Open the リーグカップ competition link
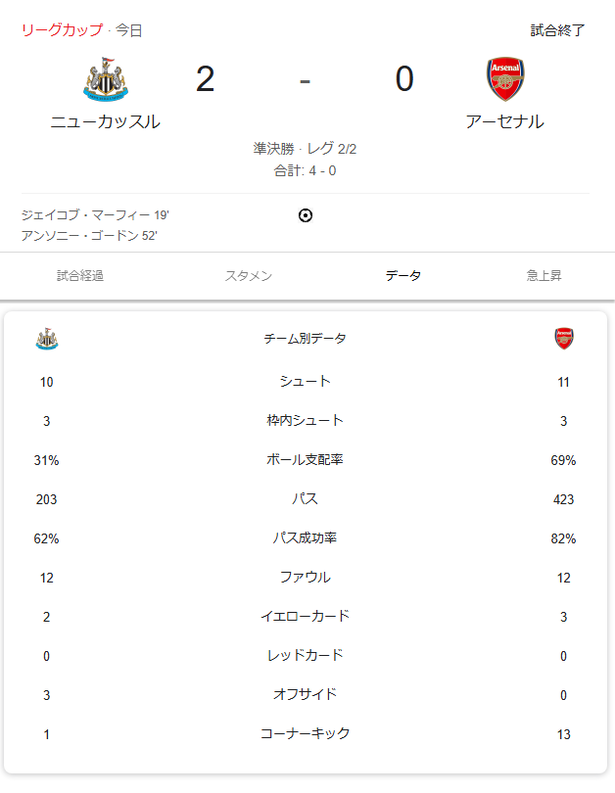615x793 pixels. coord(62,30)
